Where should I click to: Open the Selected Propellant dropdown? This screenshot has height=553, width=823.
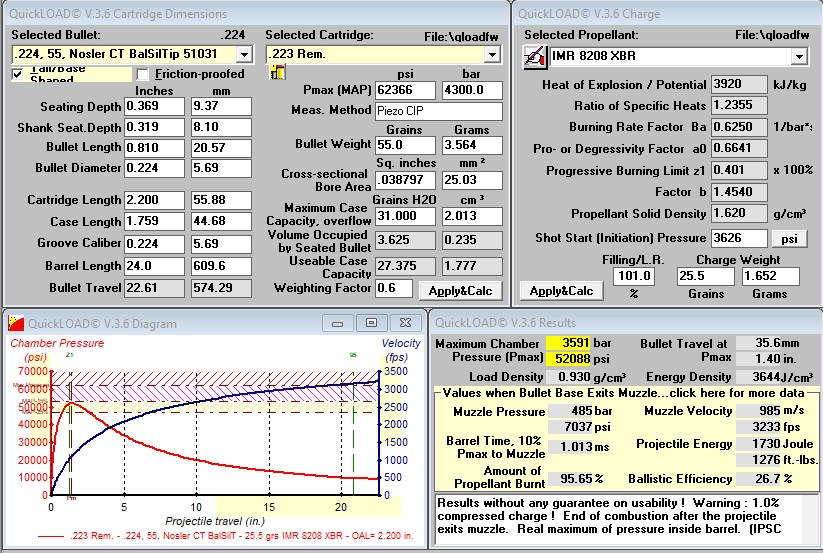[x=798, y=56]
